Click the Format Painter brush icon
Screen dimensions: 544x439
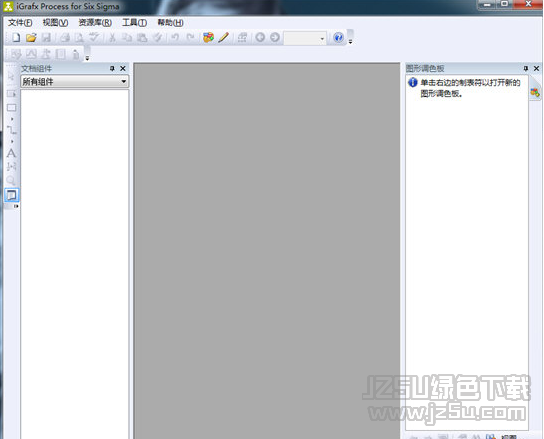click(x=158, y=37)
